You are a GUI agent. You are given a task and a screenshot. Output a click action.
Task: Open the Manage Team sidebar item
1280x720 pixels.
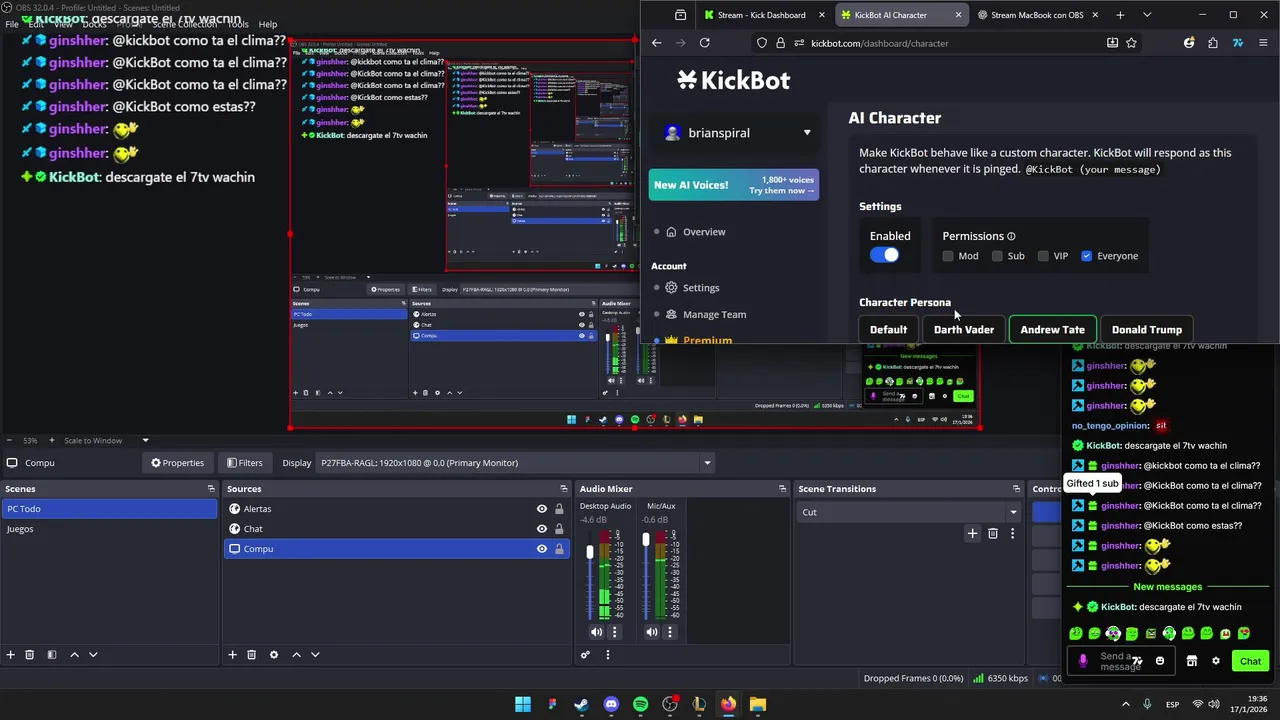coord(714,315)
